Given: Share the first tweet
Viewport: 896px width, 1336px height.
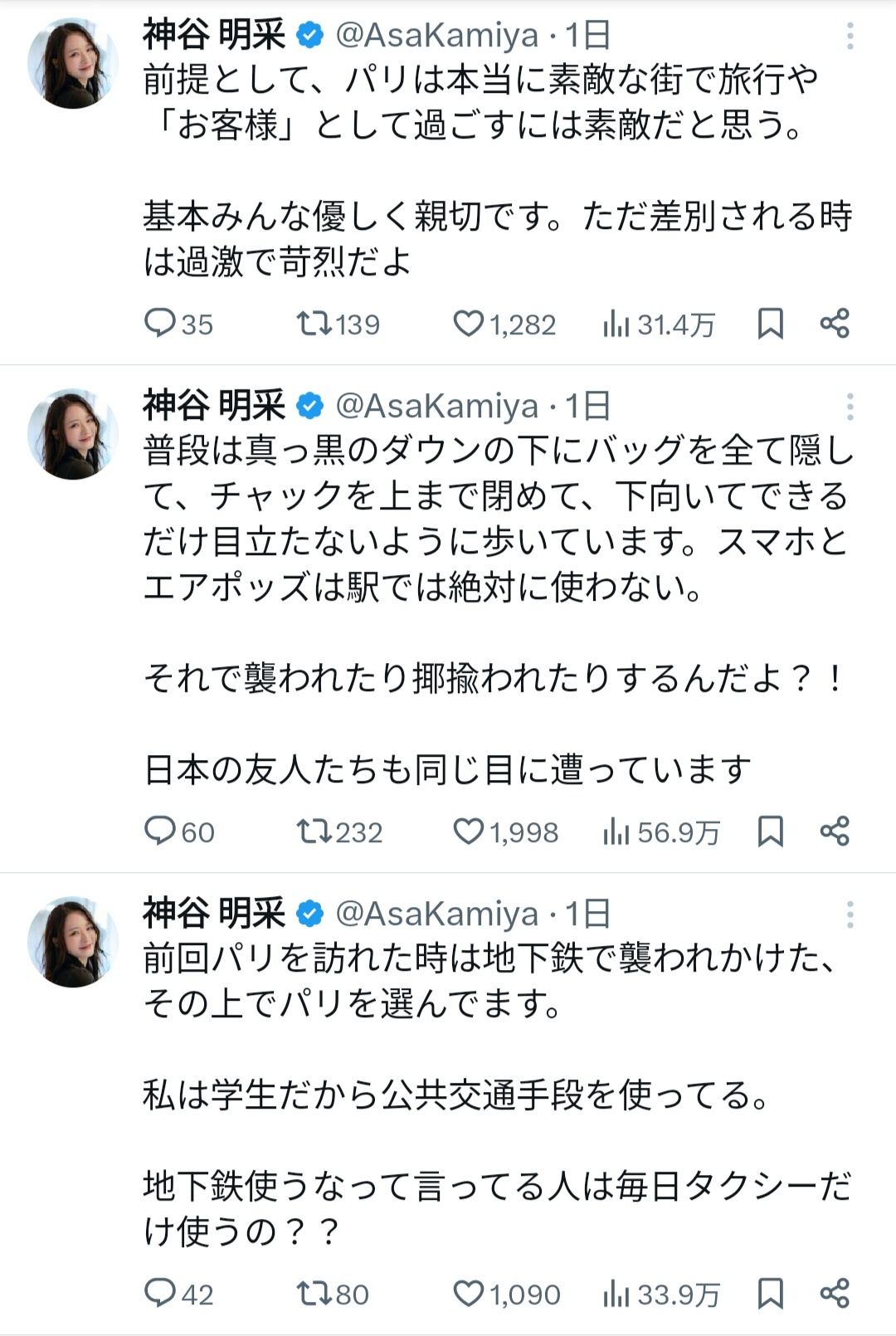Looking at the screenshot, I should click(x=835, y=323).
